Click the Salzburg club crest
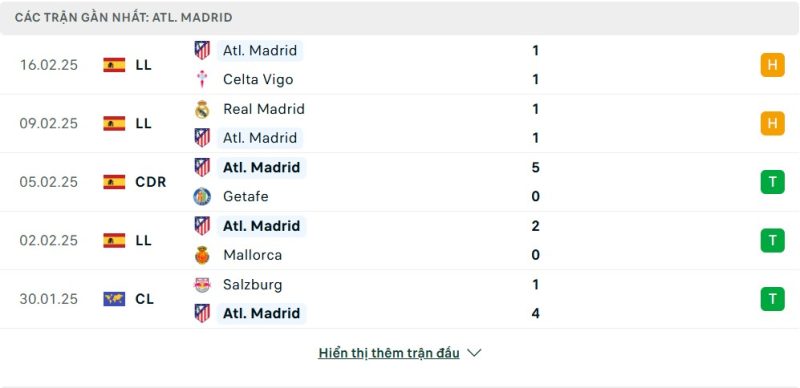This screenshot has width=800, height=388. pos(202,284)
